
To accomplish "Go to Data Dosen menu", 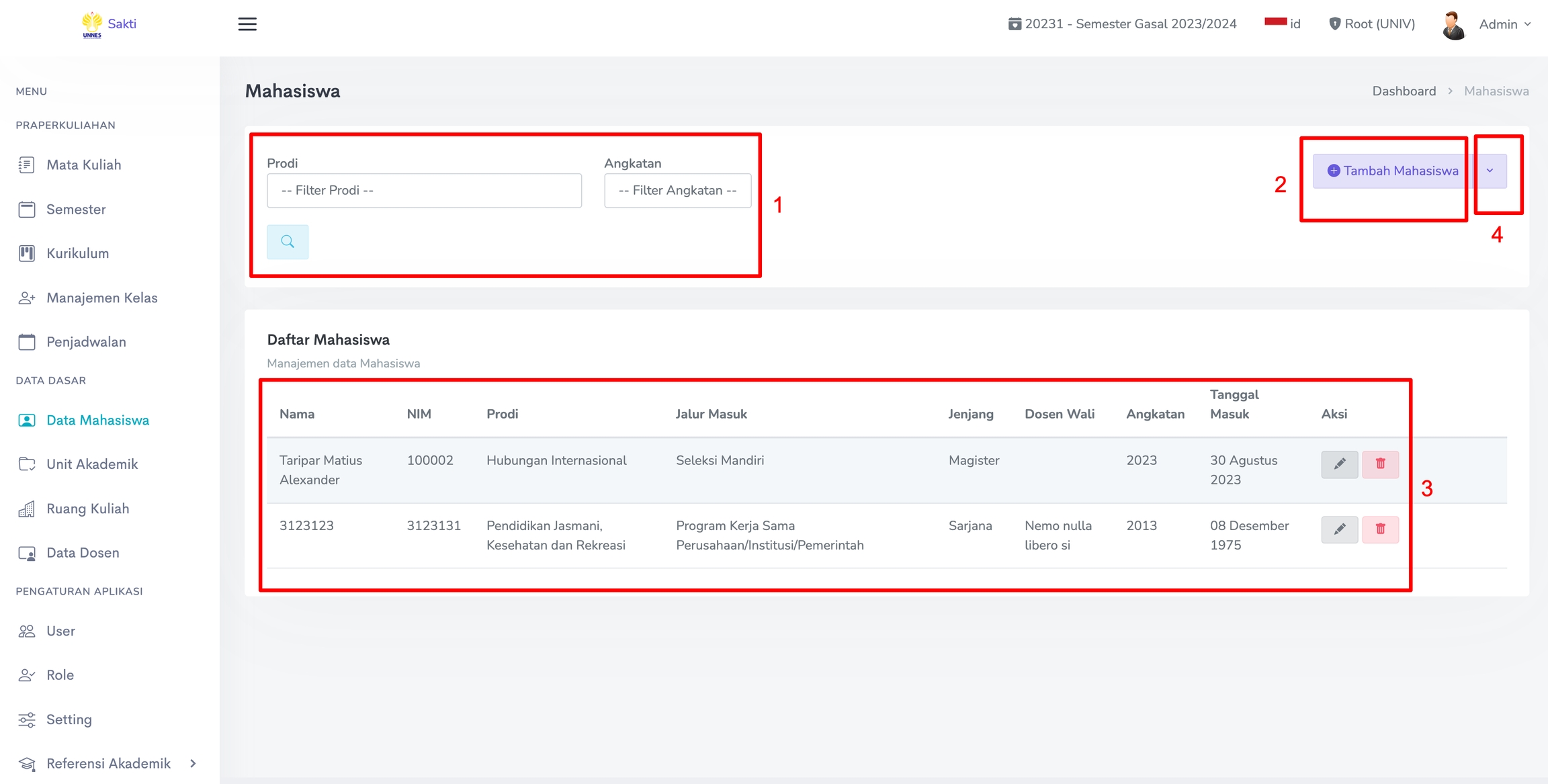I will click(83, 553).
